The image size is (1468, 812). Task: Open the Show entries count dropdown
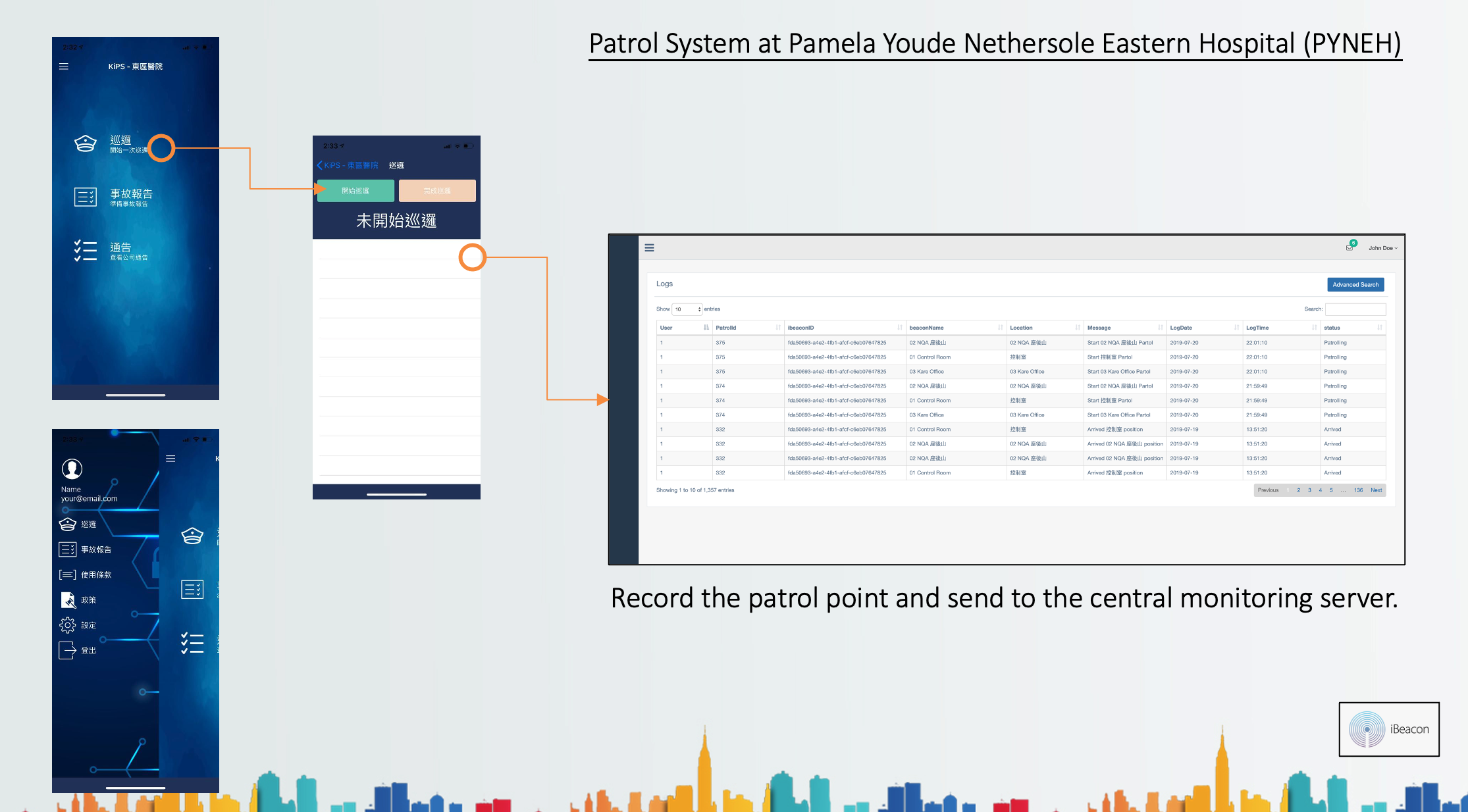688,309
